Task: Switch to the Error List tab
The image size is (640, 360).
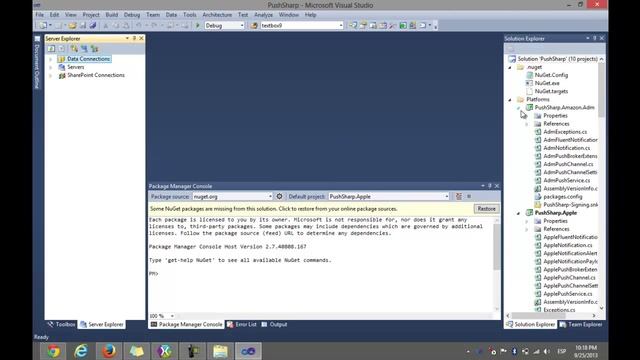Action: 242,324
